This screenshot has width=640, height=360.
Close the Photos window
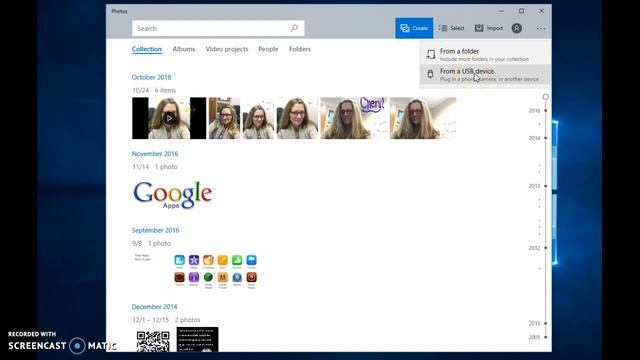[541, 11]
